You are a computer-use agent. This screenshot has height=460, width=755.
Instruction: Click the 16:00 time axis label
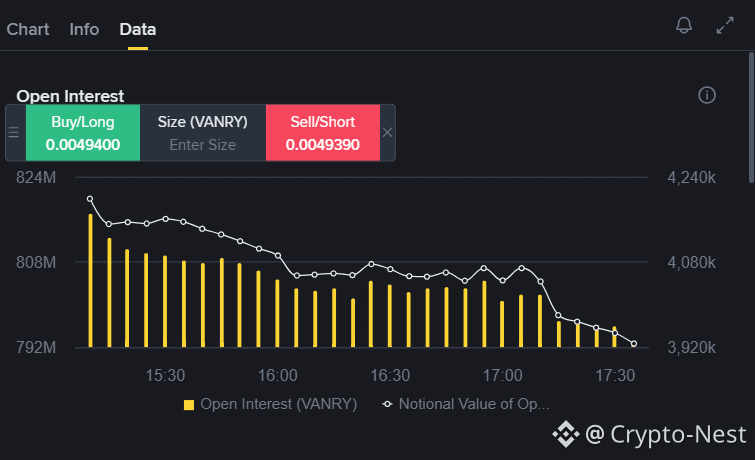click(277, 375)
